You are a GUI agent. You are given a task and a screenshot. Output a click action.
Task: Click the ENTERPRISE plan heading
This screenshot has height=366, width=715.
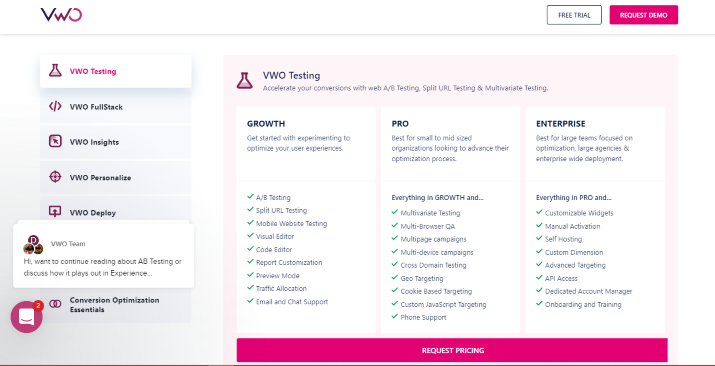point(560,124)
